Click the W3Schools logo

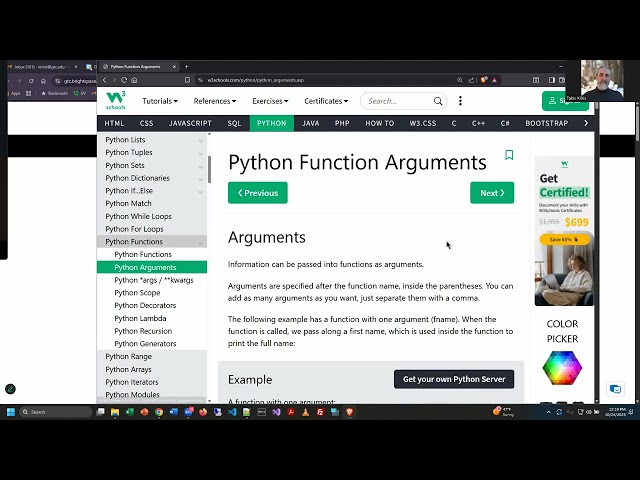tap(116, 100)
